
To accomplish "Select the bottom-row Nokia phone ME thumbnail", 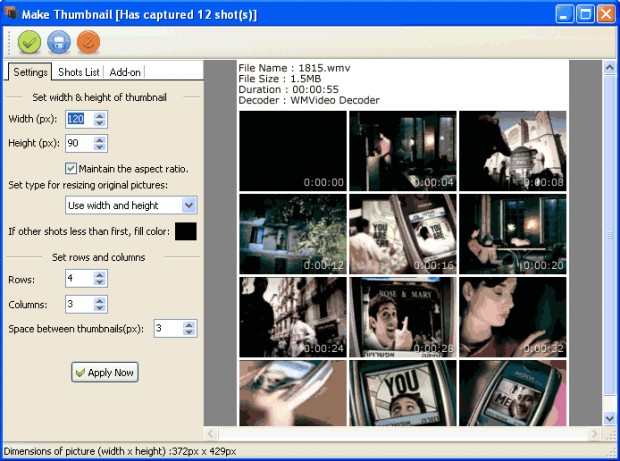I will point(512,393).
